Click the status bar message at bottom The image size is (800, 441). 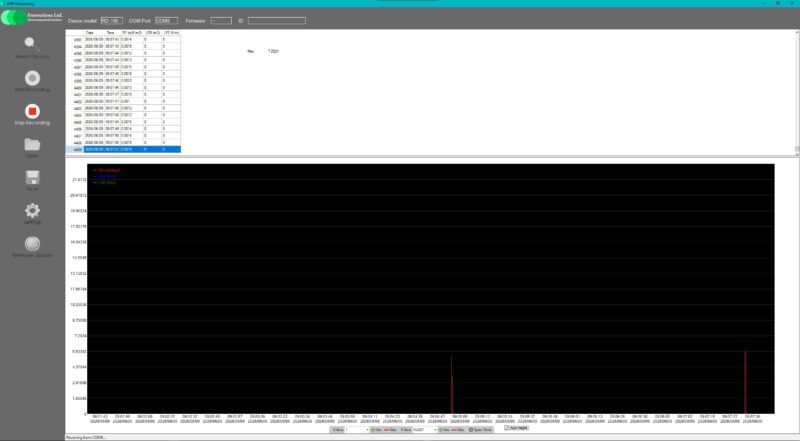pyautogui.click(x=86, y=437)
